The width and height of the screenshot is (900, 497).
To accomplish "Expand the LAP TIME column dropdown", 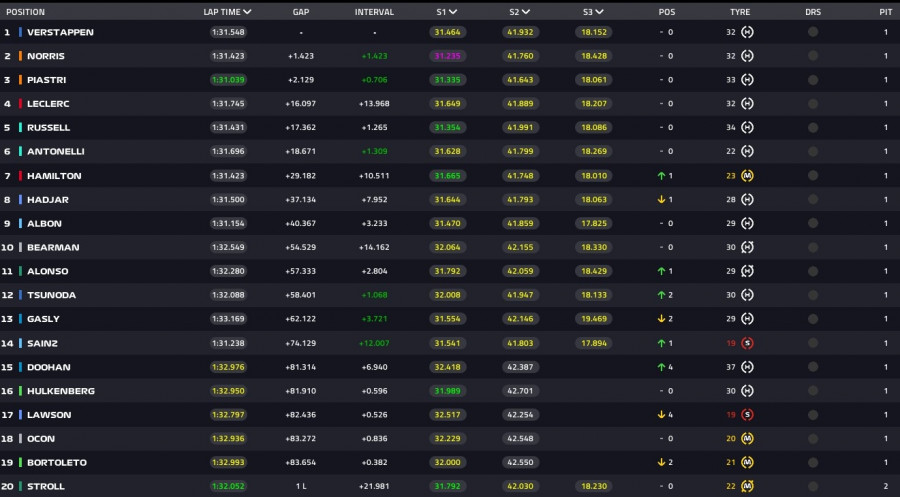I will [247, 12].
